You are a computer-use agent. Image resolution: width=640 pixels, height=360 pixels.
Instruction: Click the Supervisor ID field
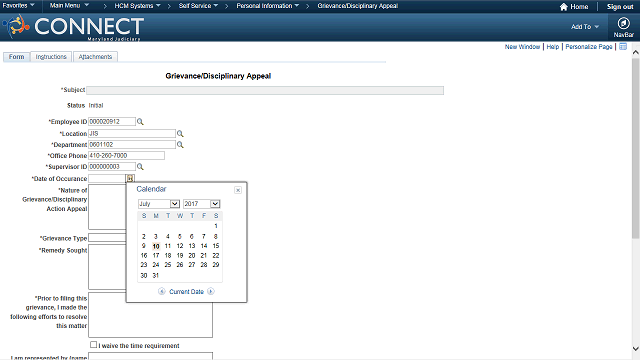pyautogui.click(x=112, y=167)
